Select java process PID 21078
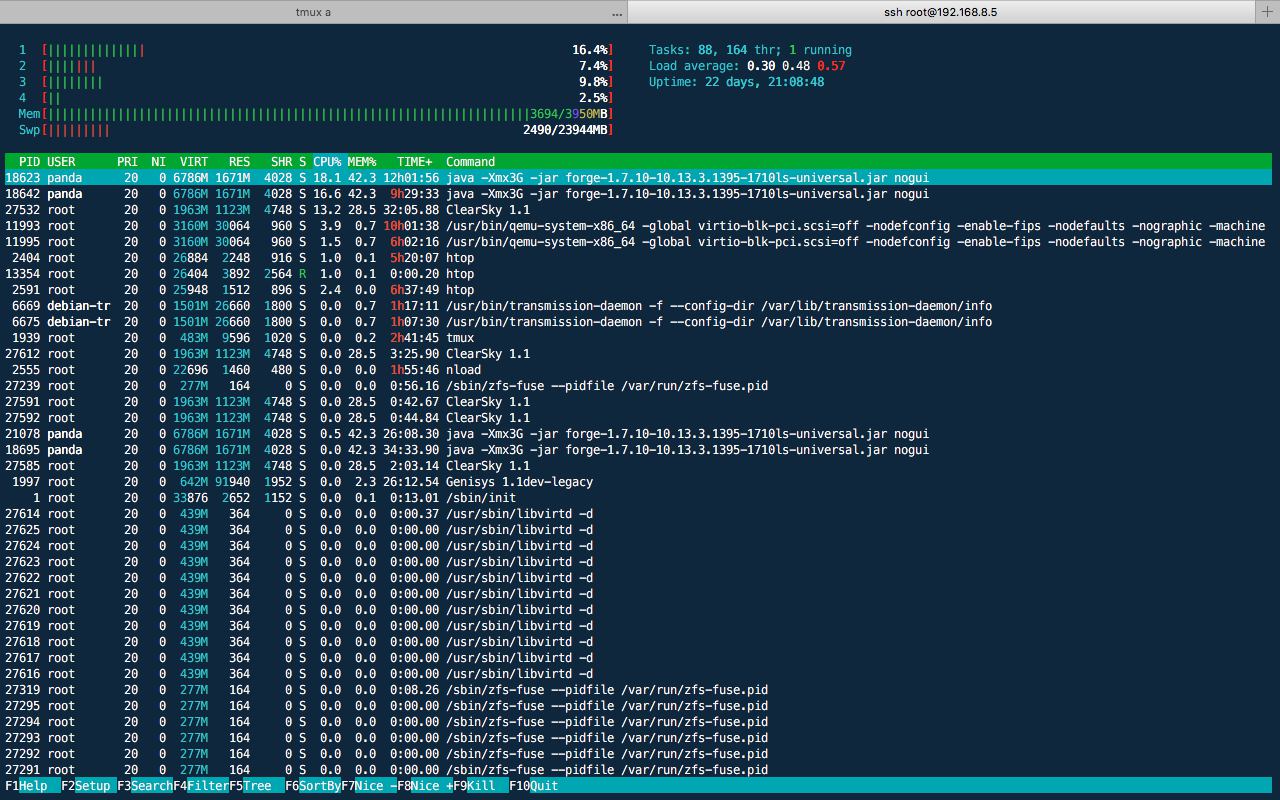The height and width of the screenshot is (800, 1280). click(638, 434)
